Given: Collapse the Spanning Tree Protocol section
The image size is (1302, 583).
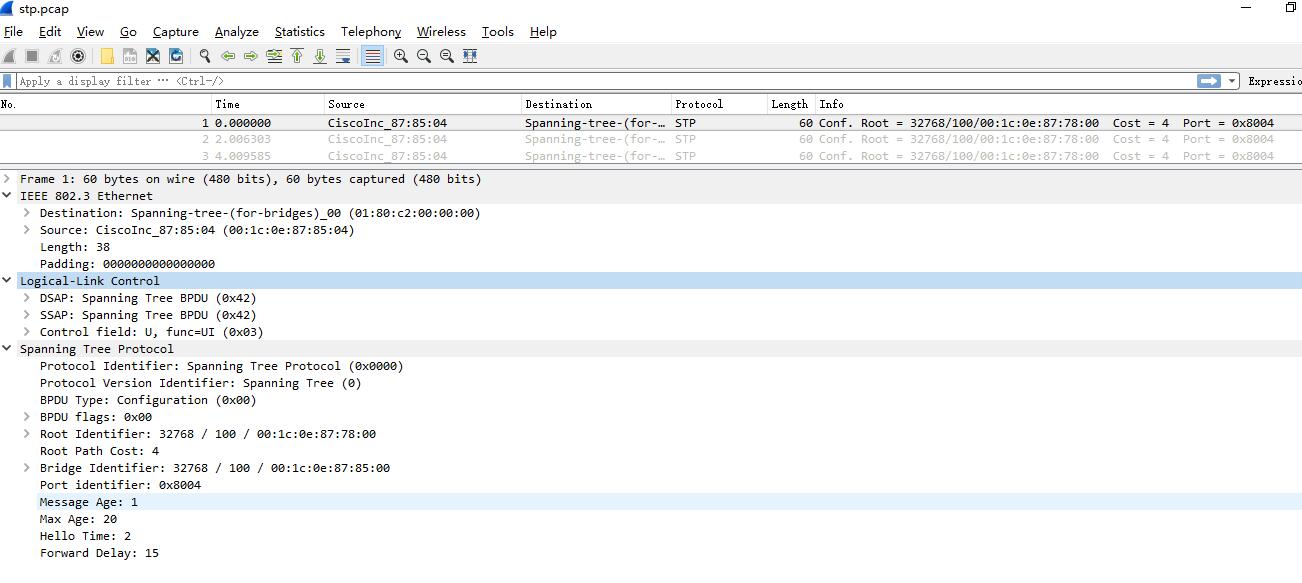Looking at the screenshot, I should coord(7,349).
